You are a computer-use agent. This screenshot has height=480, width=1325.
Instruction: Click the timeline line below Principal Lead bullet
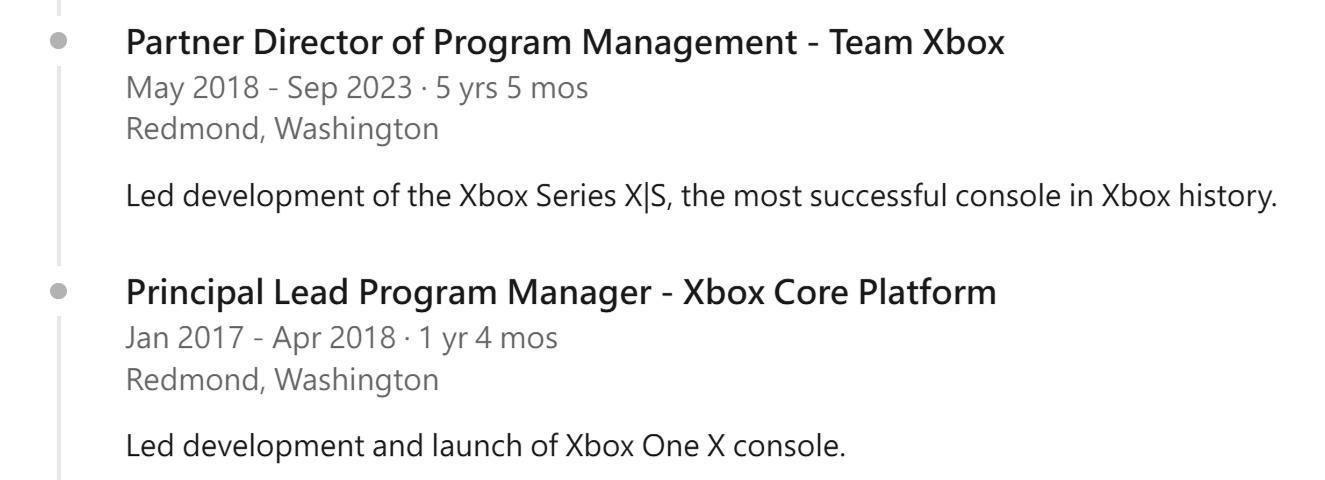pyautogui.click(x=59, y=400)
